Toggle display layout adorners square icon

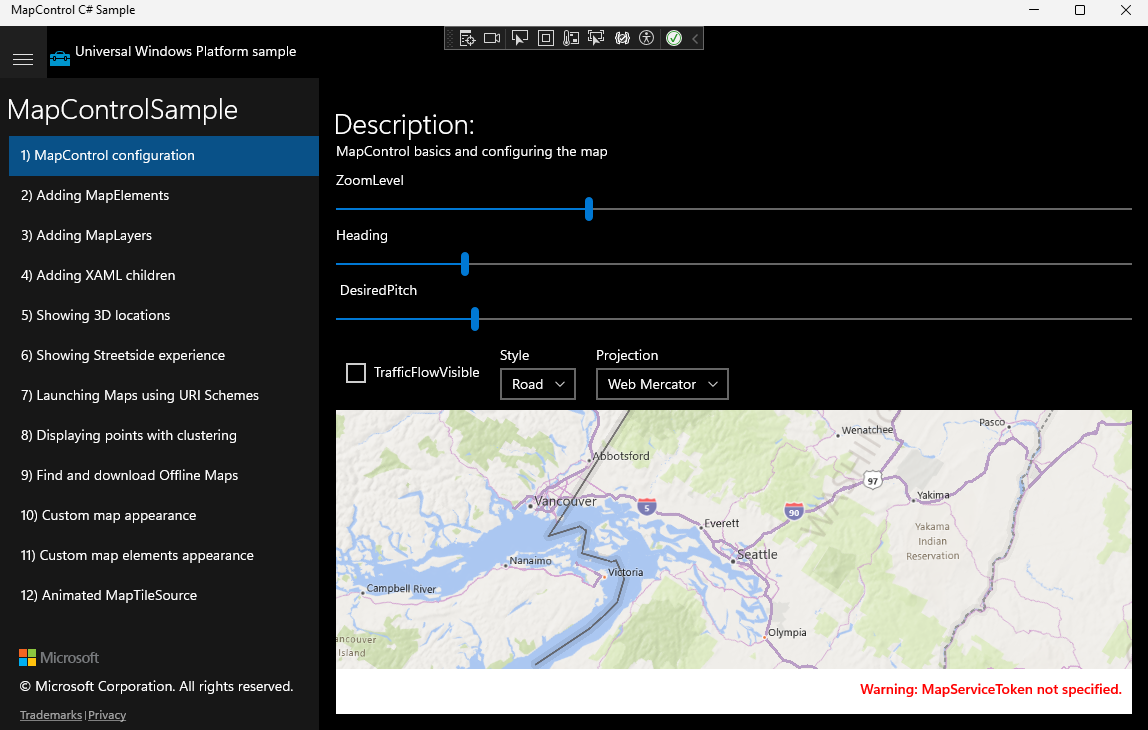coord(545,38)
